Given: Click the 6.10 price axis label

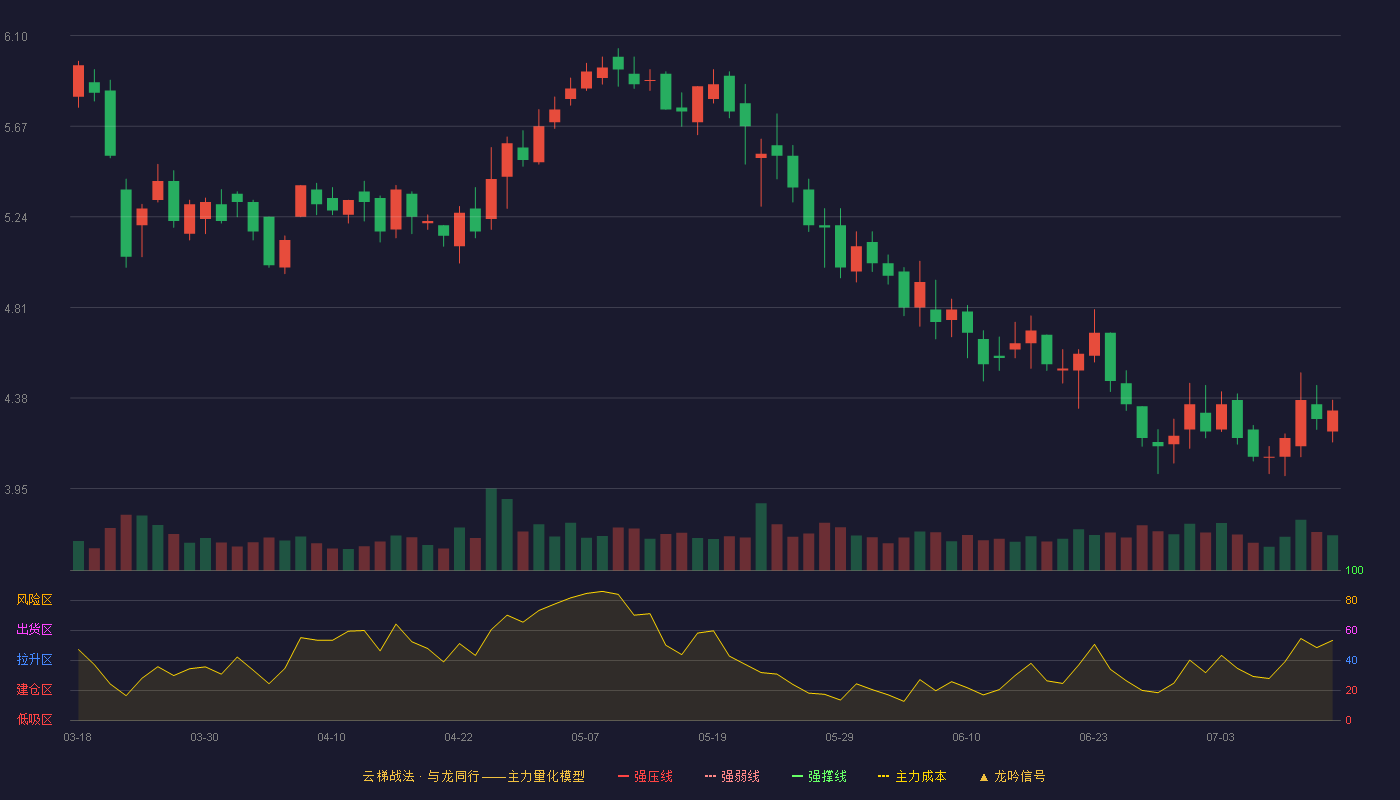Looking at the screenshot, I should click(16, 37).
